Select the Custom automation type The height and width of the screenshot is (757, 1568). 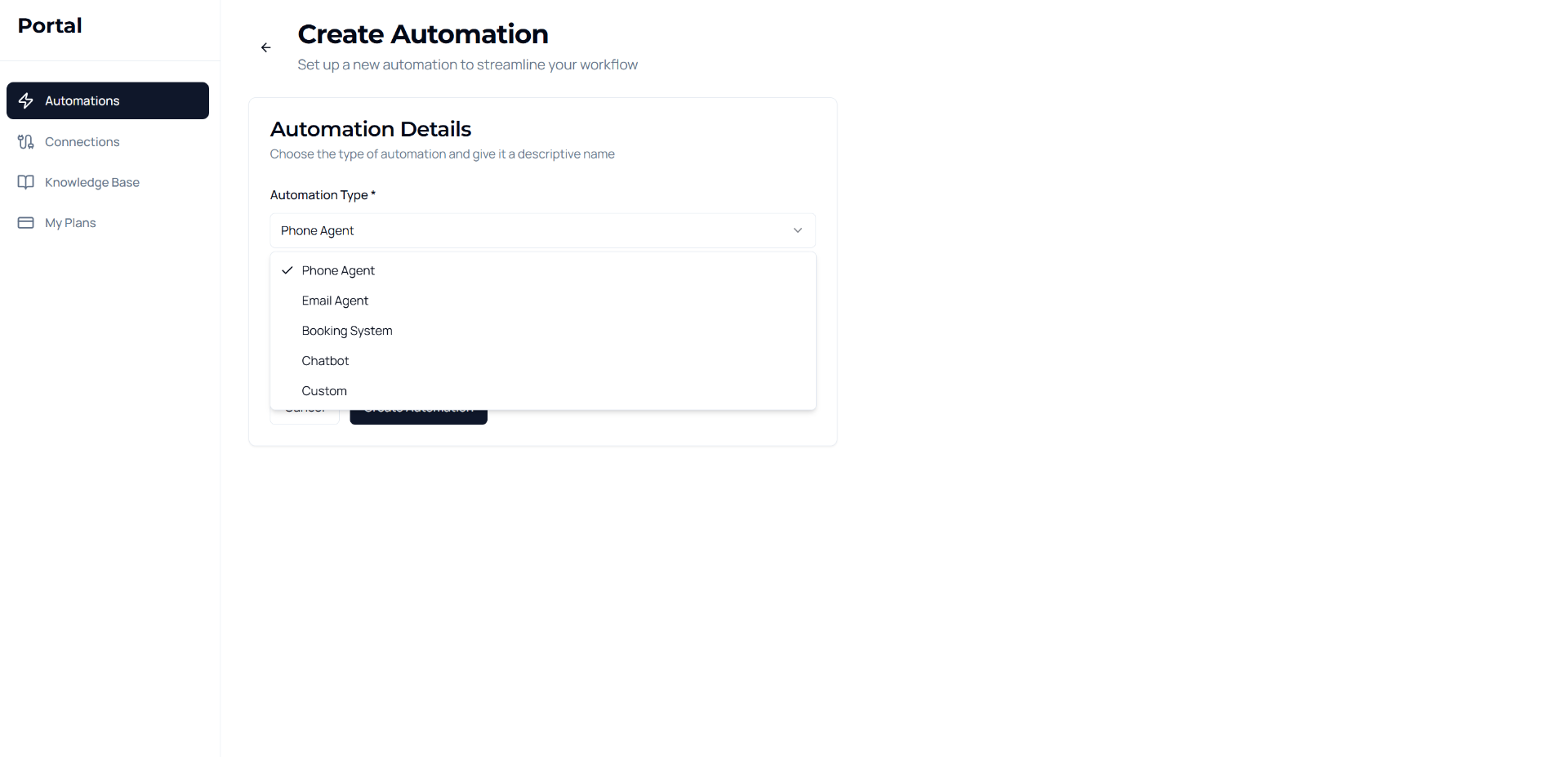[x=324, y=391]
